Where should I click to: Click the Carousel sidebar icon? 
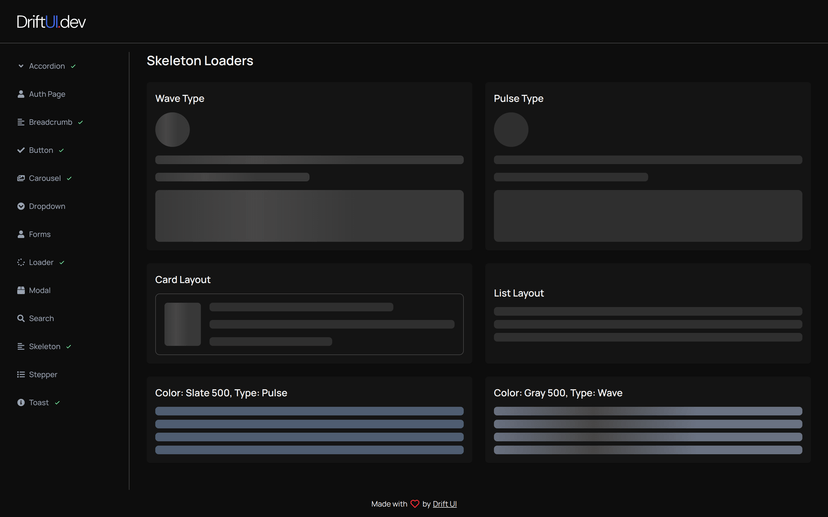21,178
